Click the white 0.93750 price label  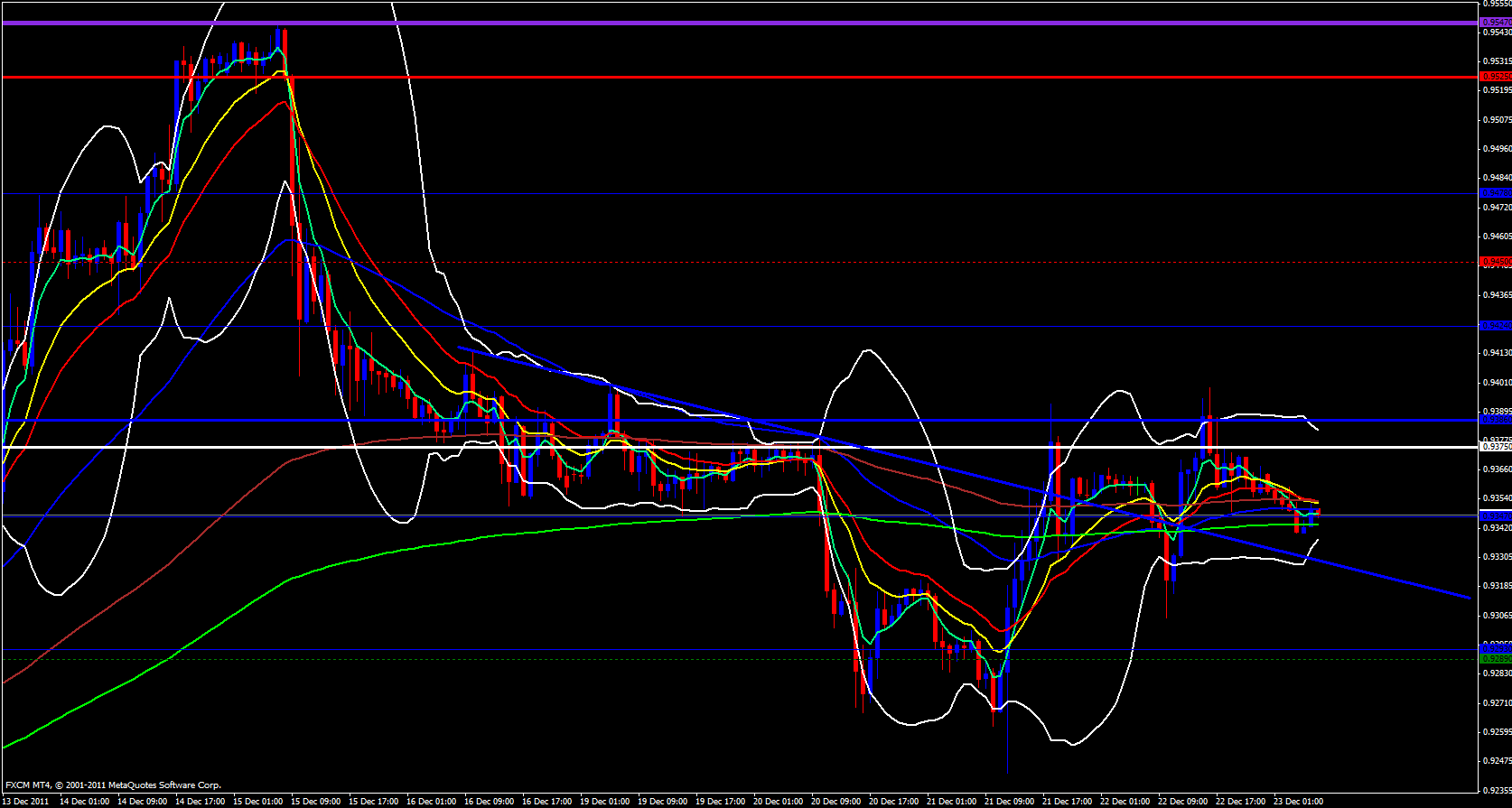point(1496,446)
